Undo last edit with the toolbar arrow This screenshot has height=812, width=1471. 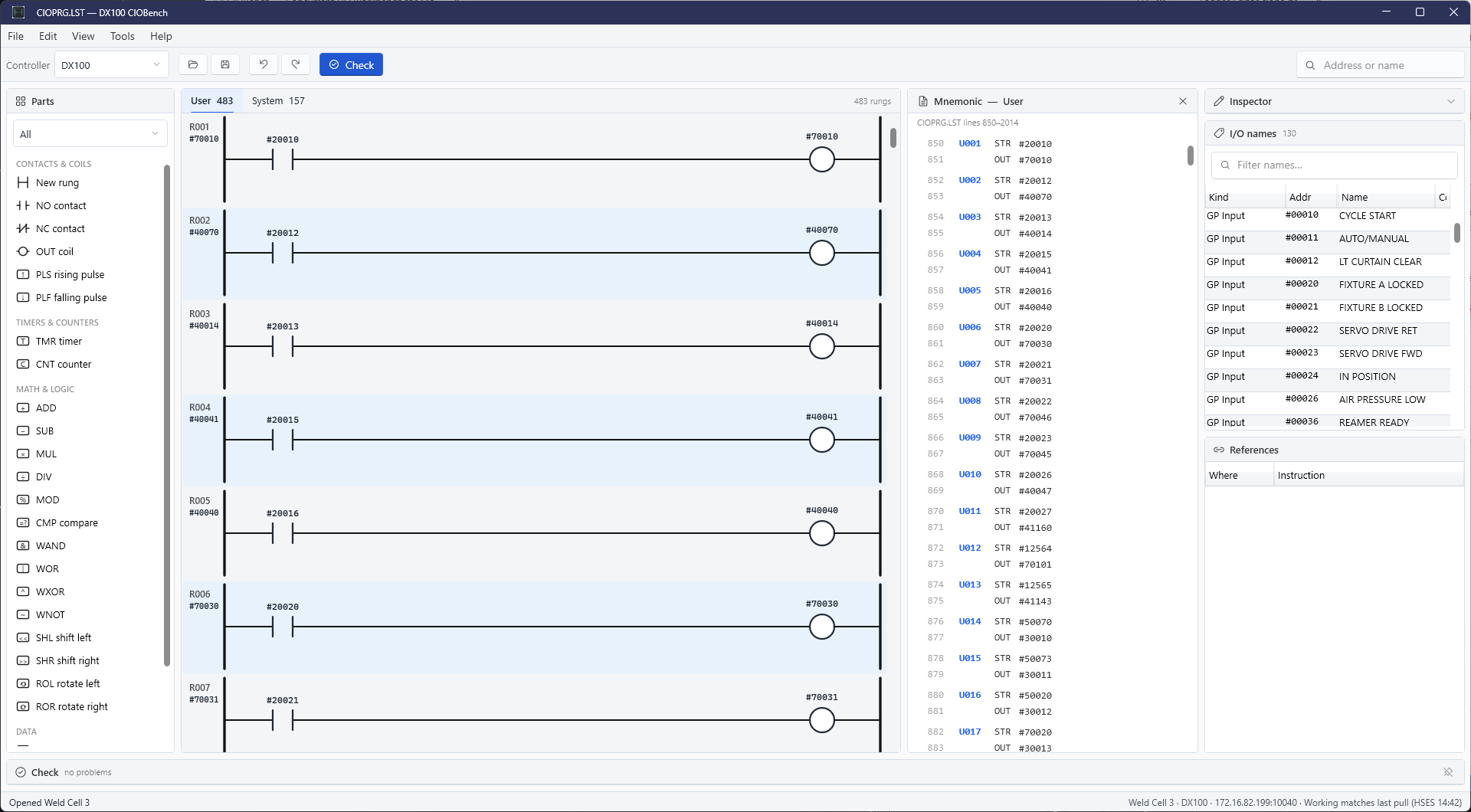click(x=264, y=65)
